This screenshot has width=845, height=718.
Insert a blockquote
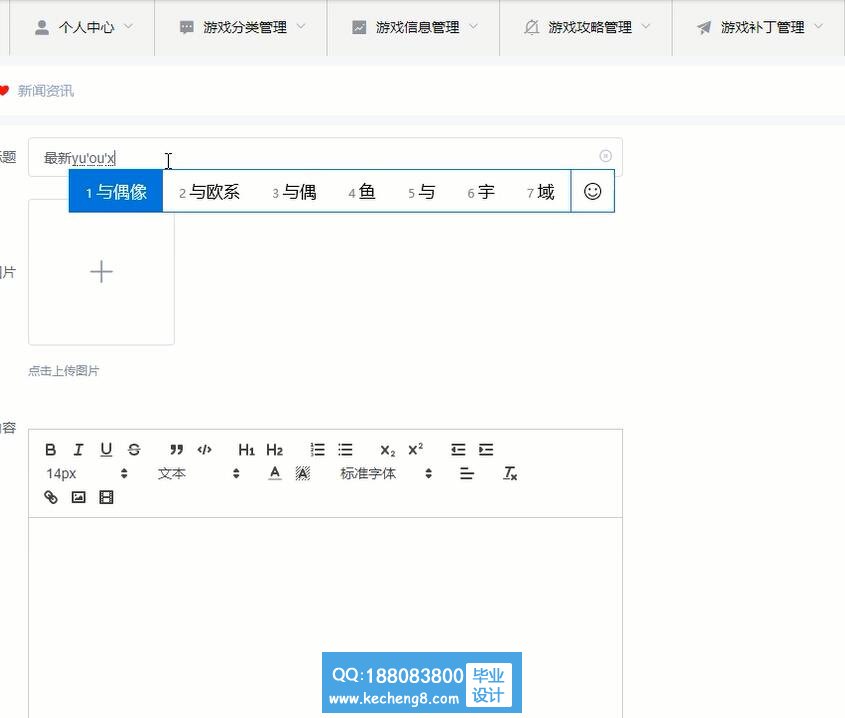[x=176, y=450]
